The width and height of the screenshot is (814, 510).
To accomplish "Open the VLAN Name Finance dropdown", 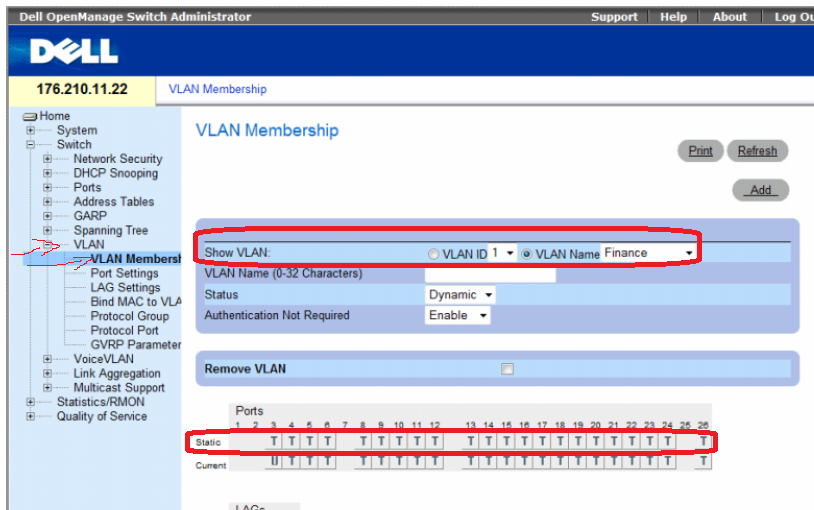I will 648,253.
